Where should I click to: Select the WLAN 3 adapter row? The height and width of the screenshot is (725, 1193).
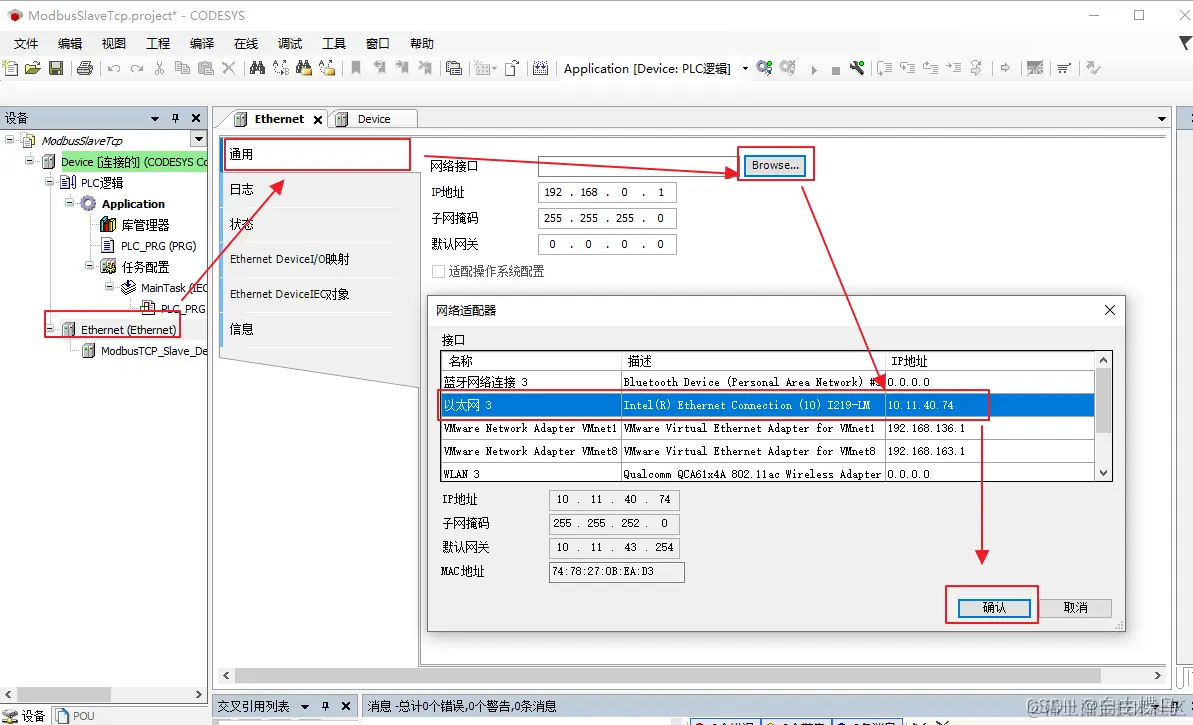(x=768, y=473)
